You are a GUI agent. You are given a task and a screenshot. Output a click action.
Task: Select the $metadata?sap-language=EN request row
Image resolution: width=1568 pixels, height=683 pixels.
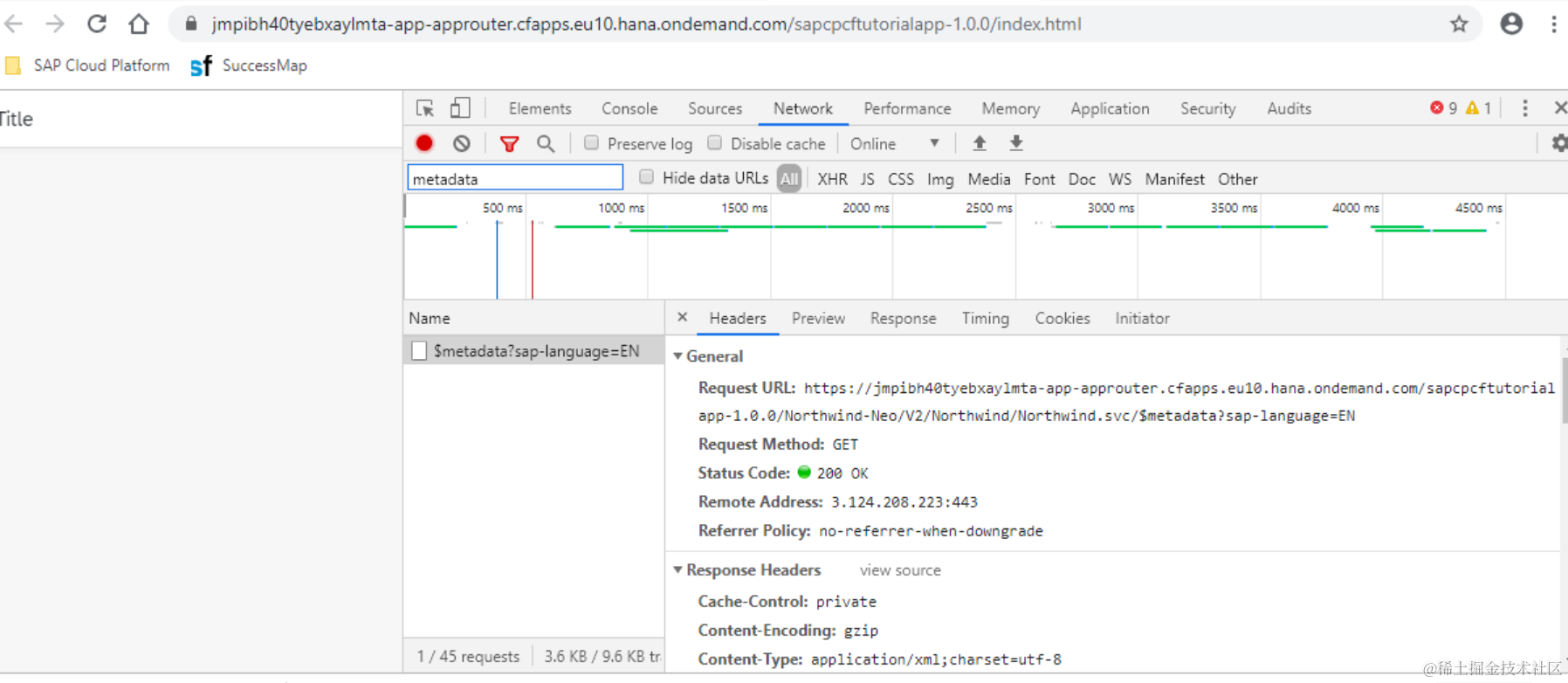pyautogui.click(x=533, y=350)
